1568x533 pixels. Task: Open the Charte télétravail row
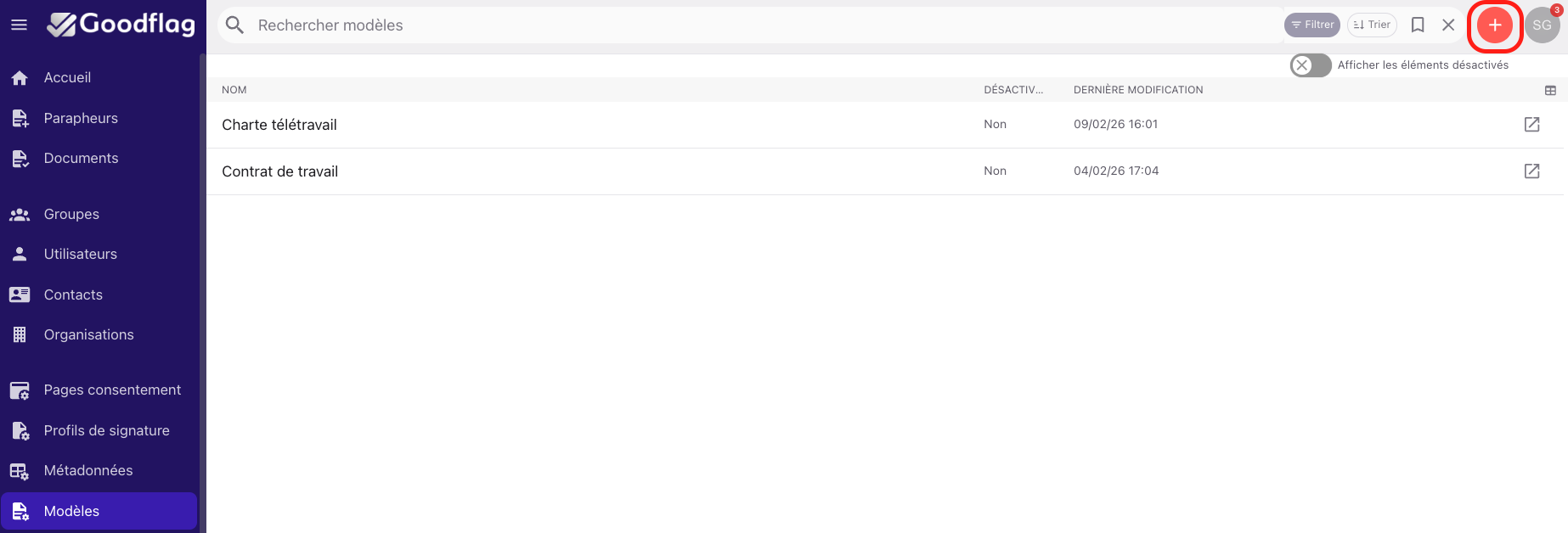coord(279,125)
